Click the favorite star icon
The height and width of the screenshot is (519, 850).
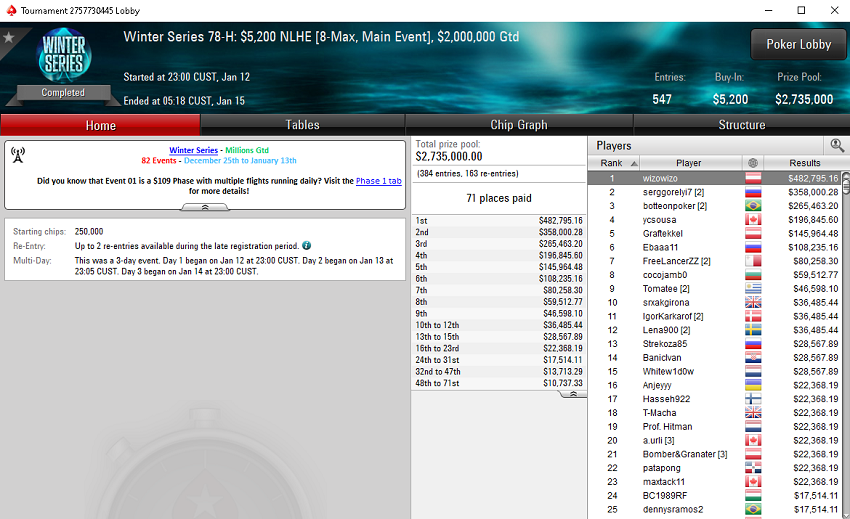coord(8,37)
